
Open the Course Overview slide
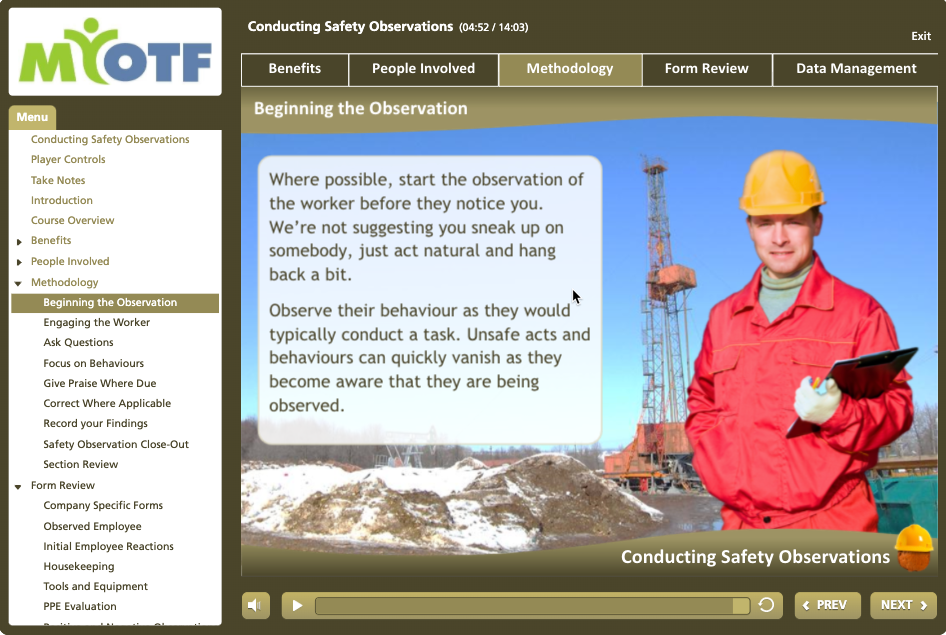(x=72, y=221)
